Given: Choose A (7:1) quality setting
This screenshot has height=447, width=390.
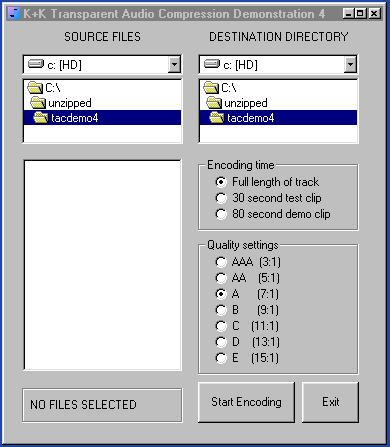Looking at the screenshot, I should pos(247,294).
